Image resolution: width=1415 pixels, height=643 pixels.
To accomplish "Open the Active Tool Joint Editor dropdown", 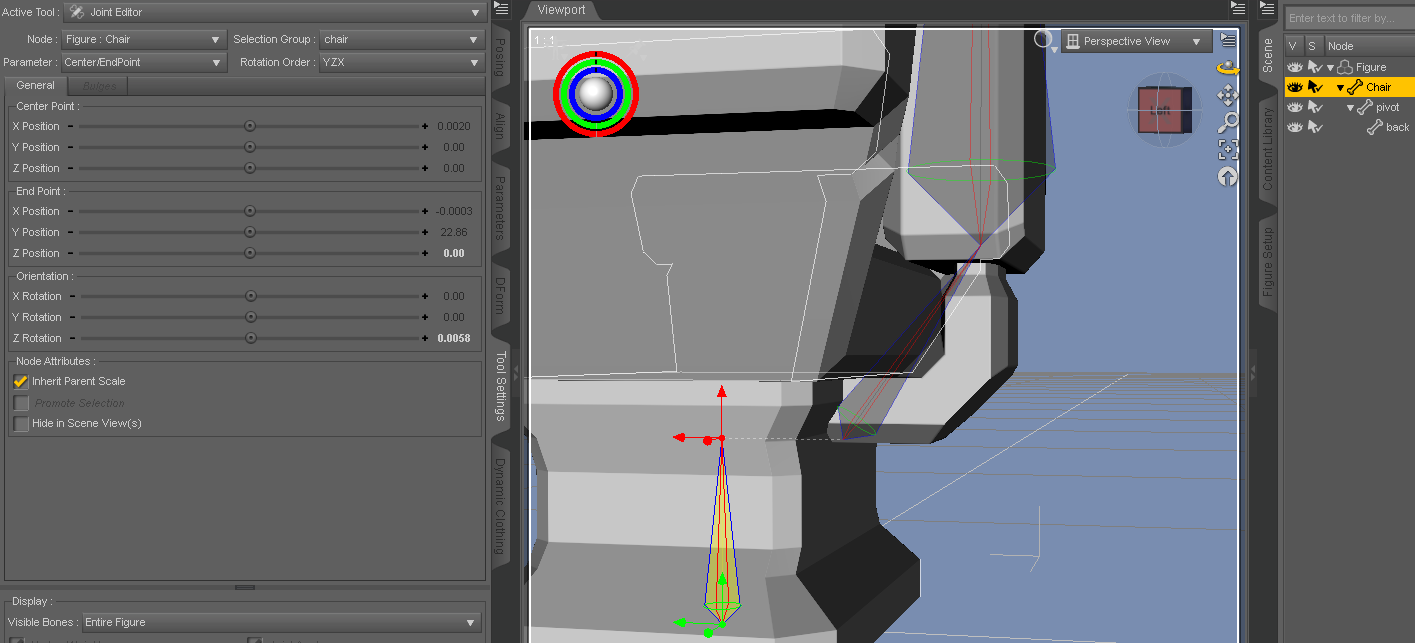I will pyautogui.click(x=274, y=12).
